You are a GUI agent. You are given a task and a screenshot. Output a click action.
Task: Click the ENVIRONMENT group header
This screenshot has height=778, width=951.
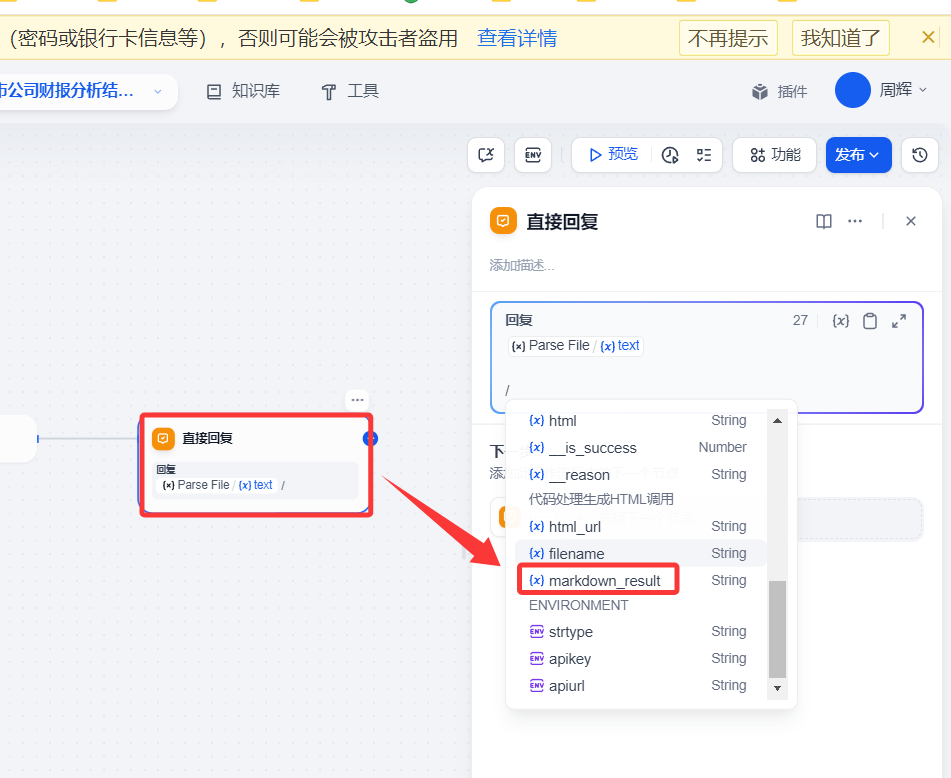tap(578, 605)
